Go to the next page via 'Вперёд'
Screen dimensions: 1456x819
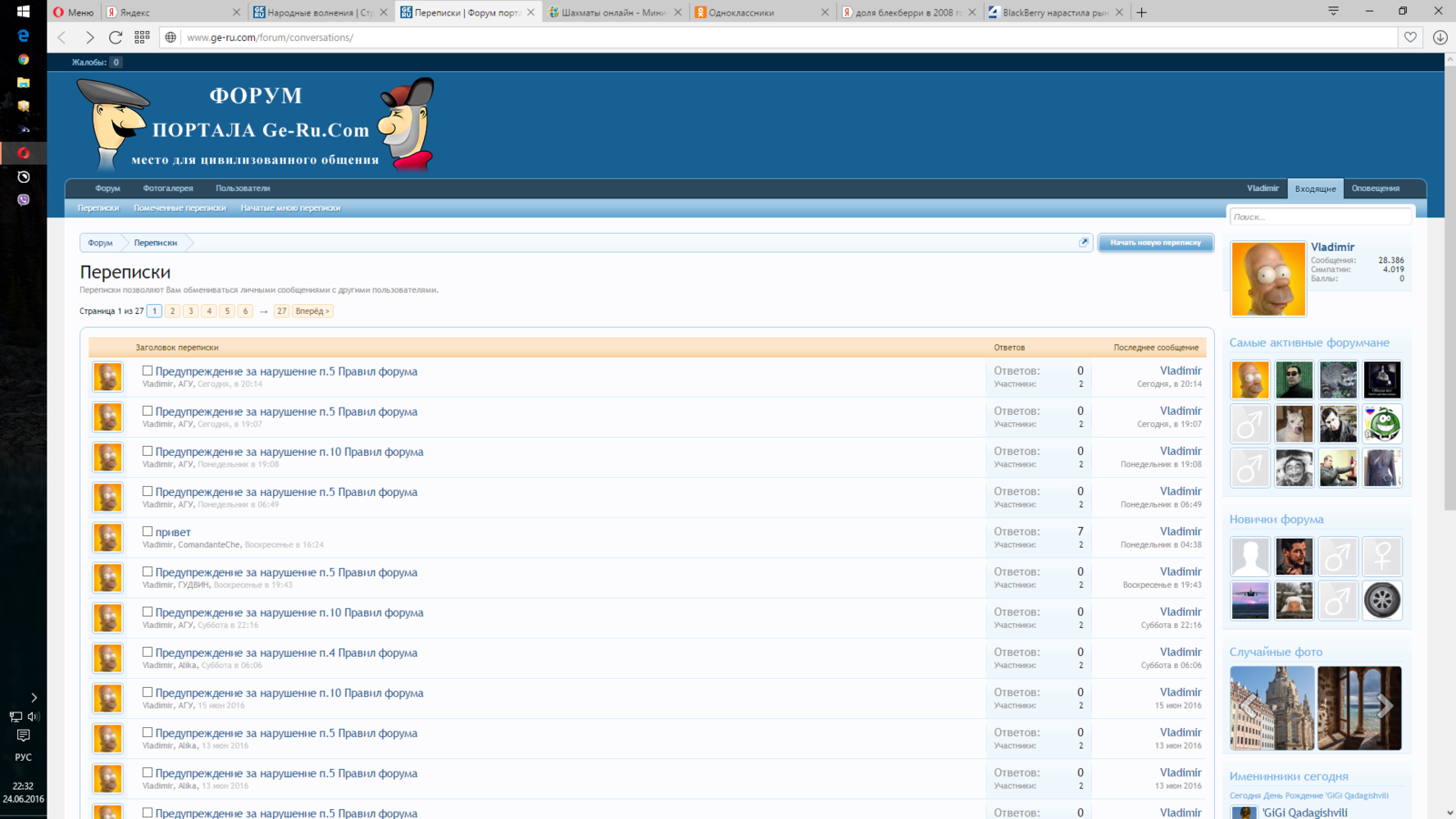click(x=312, y=311)
